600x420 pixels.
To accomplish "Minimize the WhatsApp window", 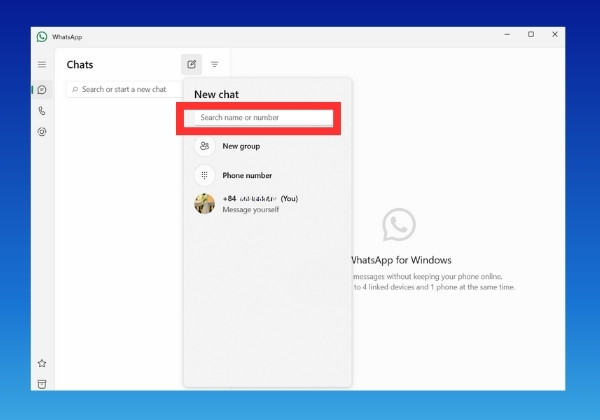I will click(x=507, y=34).
